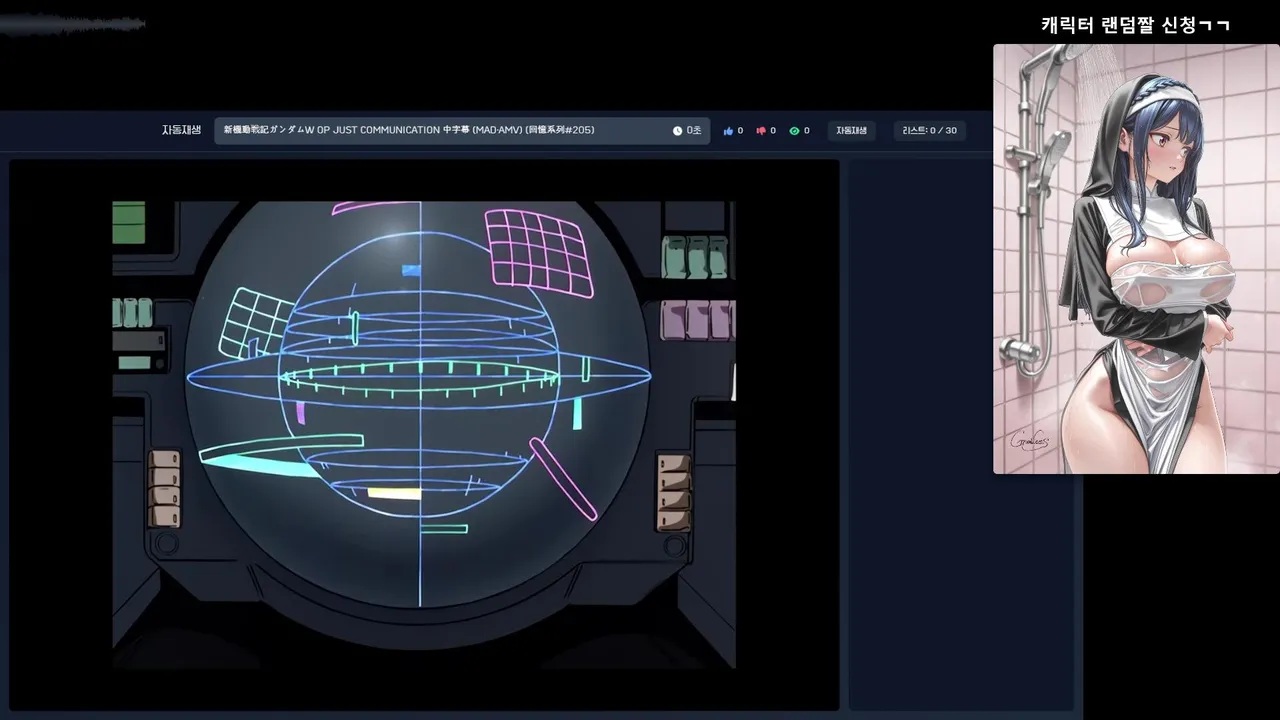Viewport: 1280px width, 720px height.
Task: Click the empty playlist side panel
Action: pos(961,435)
